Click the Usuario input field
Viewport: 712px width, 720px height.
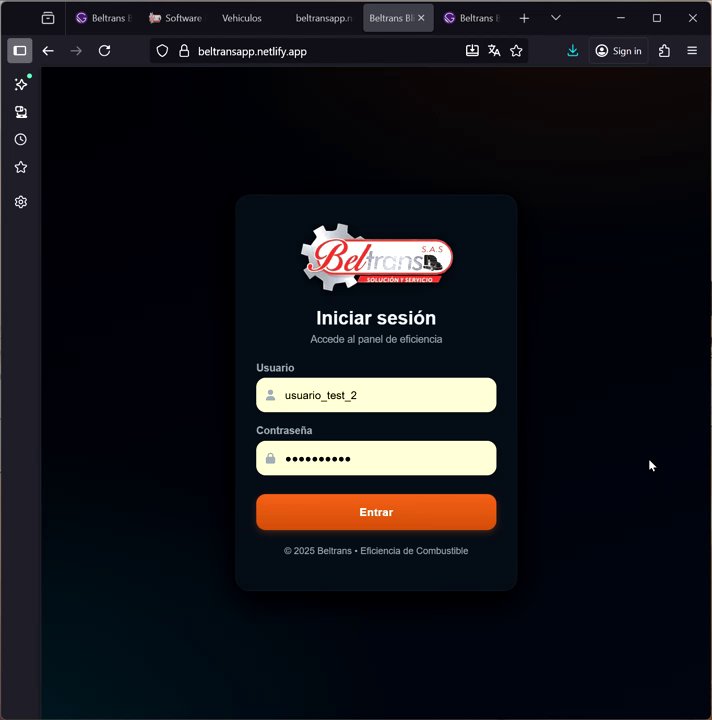tap(376, 395)
